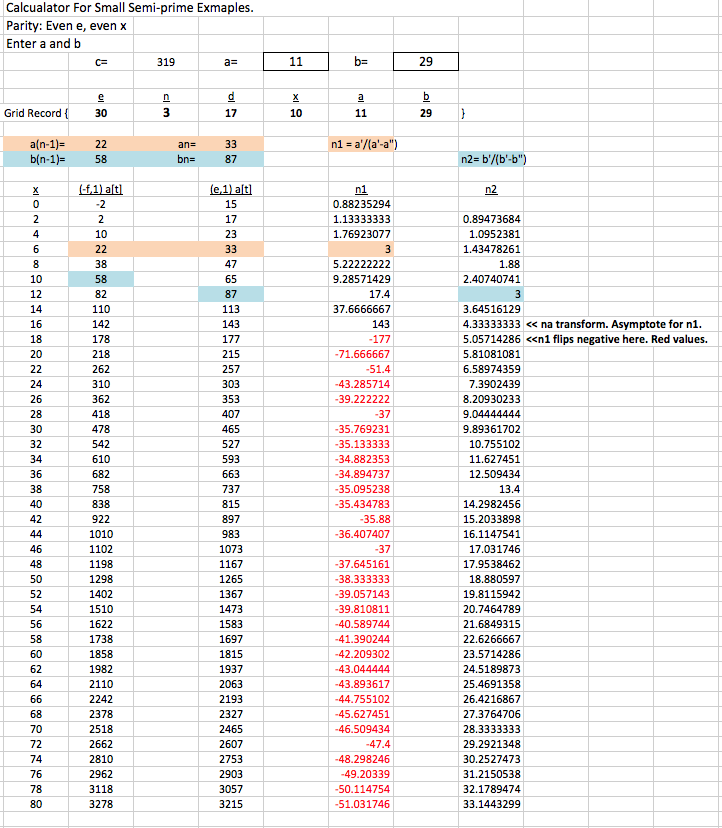Viewport: 722px width, 828px height.
Task: Click the a= input box containing 11
Action: [x=296, y=62]
